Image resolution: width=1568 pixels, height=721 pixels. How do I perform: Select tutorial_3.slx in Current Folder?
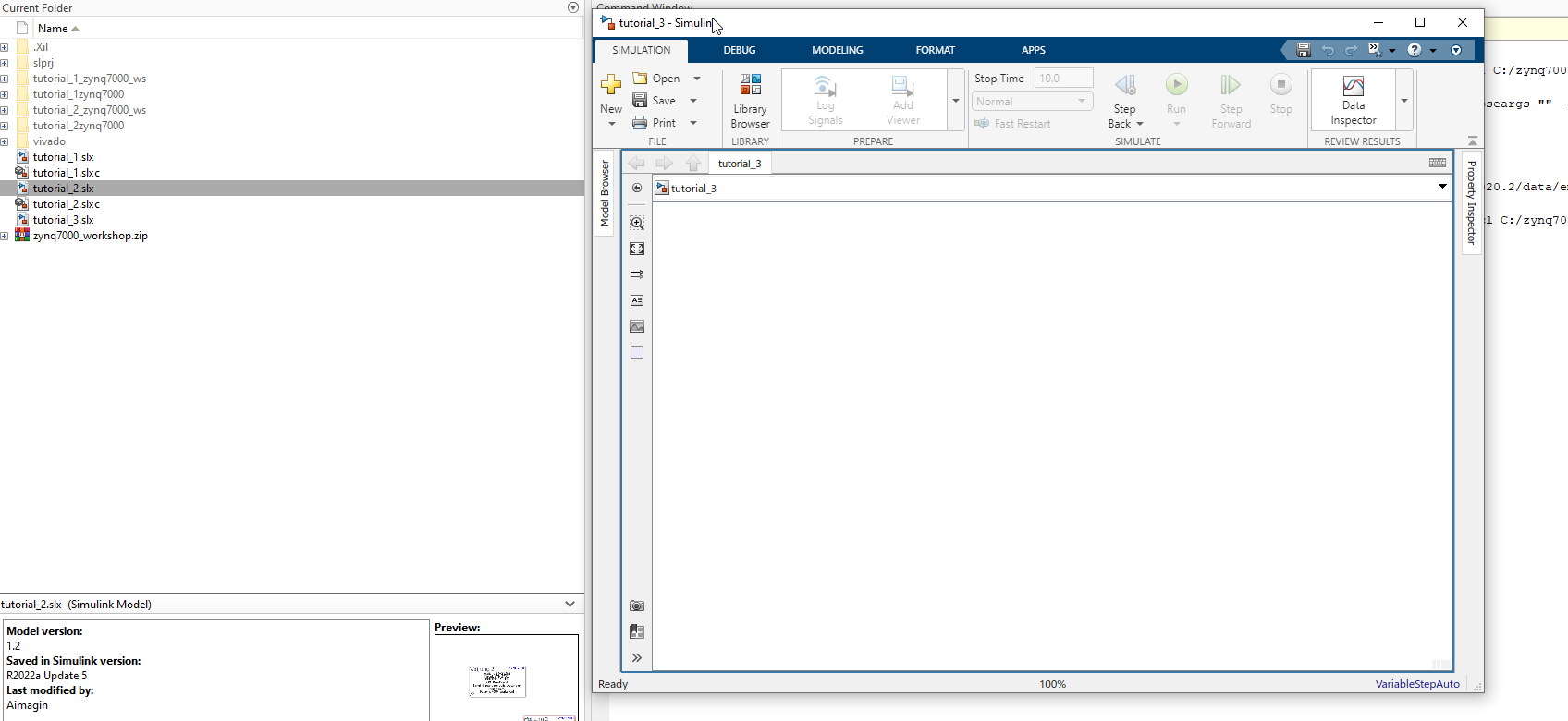click(63, 220)
